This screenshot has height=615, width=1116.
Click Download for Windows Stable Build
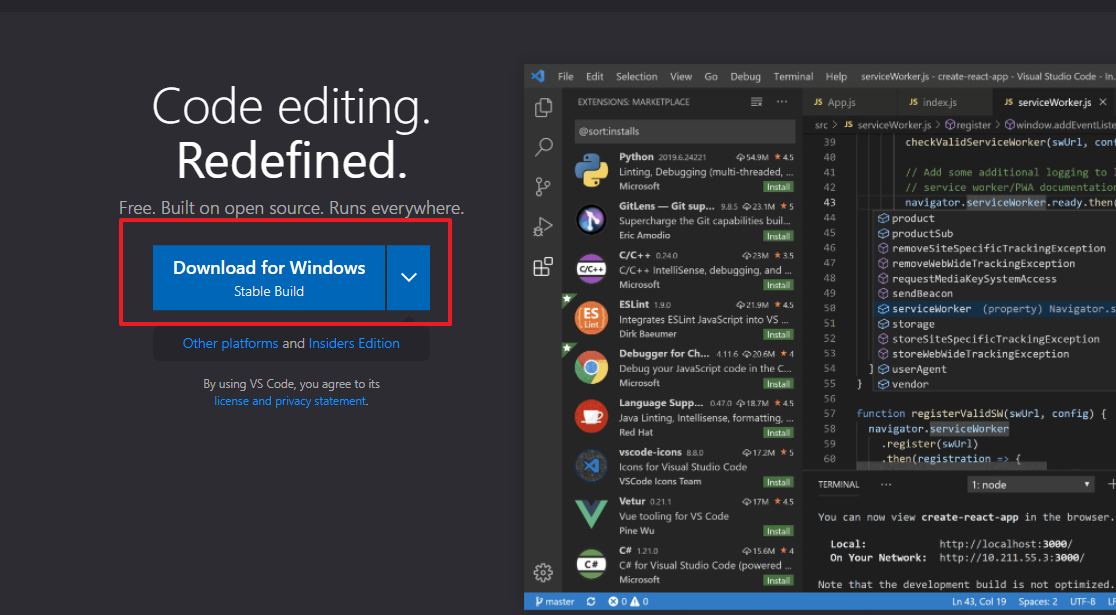269,278
